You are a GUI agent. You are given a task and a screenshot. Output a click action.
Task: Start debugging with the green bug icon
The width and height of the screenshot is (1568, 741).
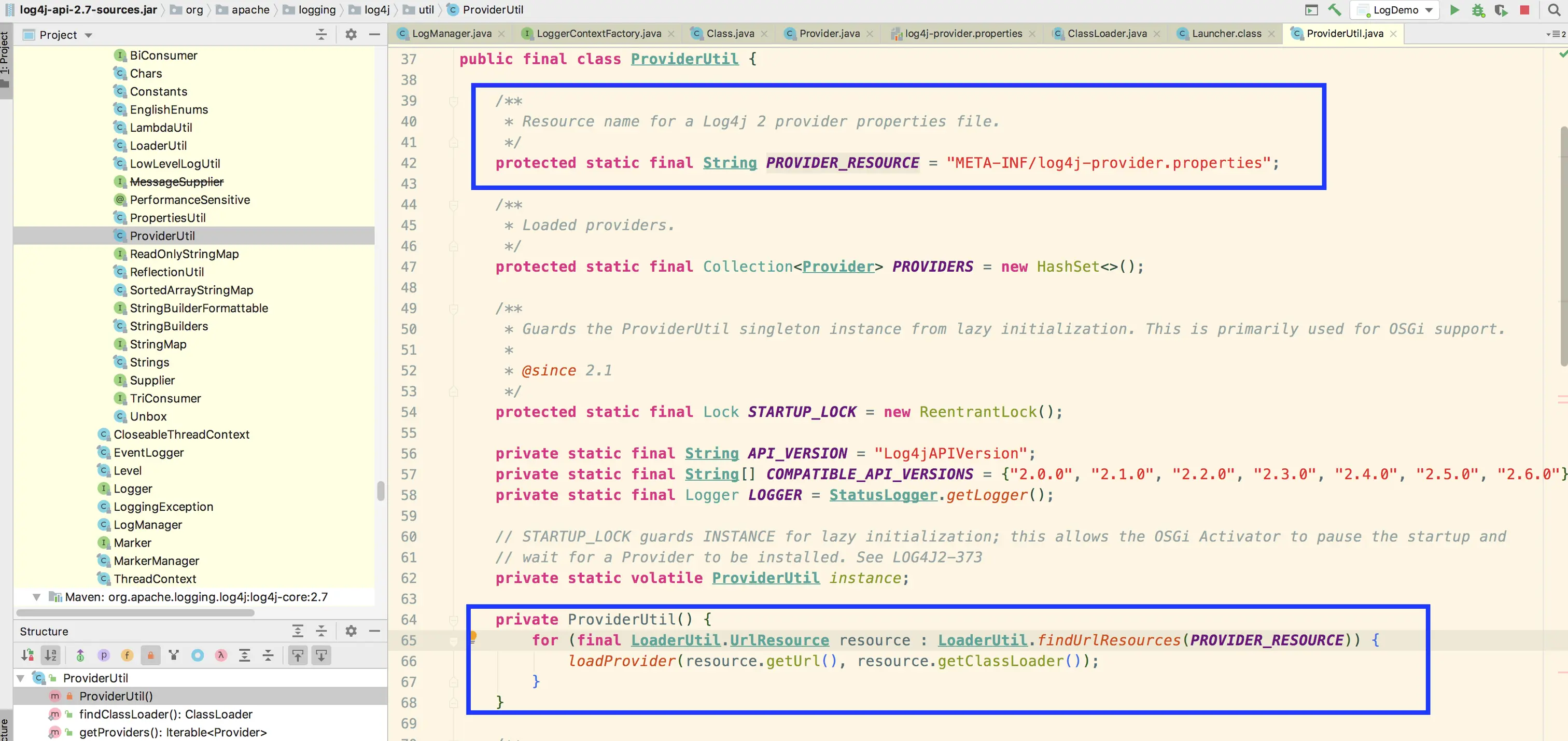click(1478, 10)
